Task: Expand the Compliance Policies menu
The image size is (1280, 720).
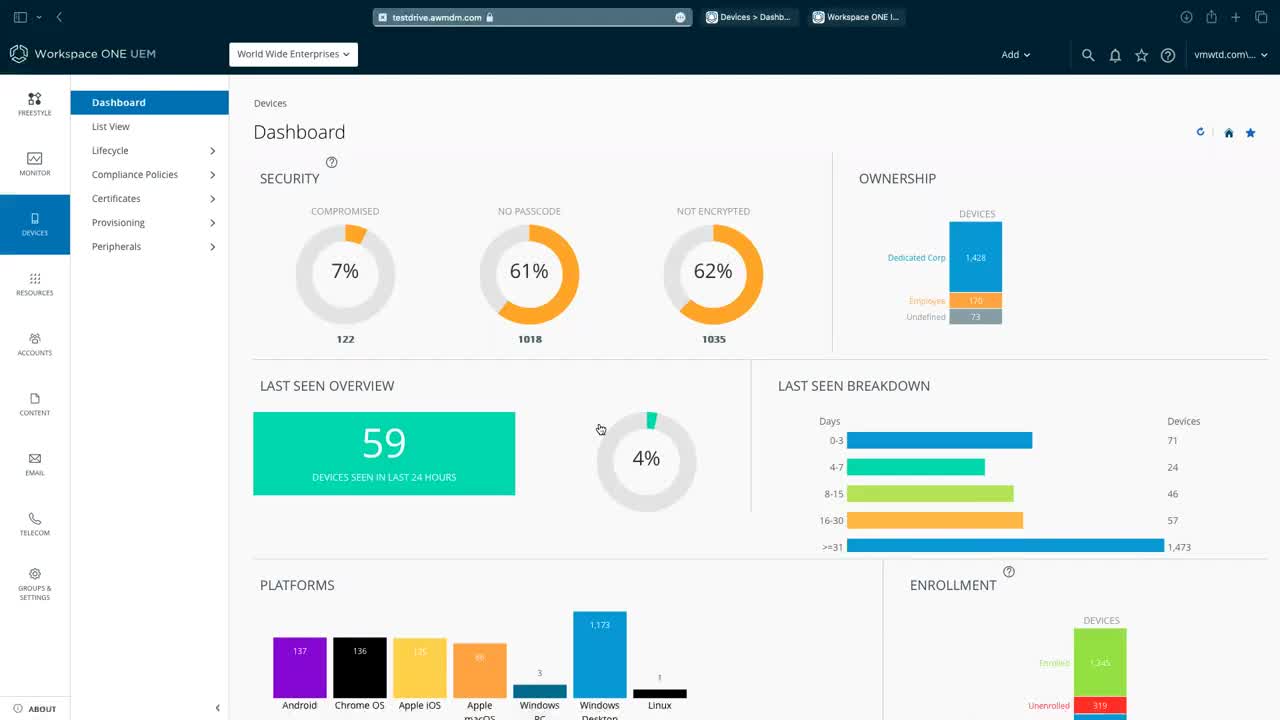Action: (x=134, y=174)
